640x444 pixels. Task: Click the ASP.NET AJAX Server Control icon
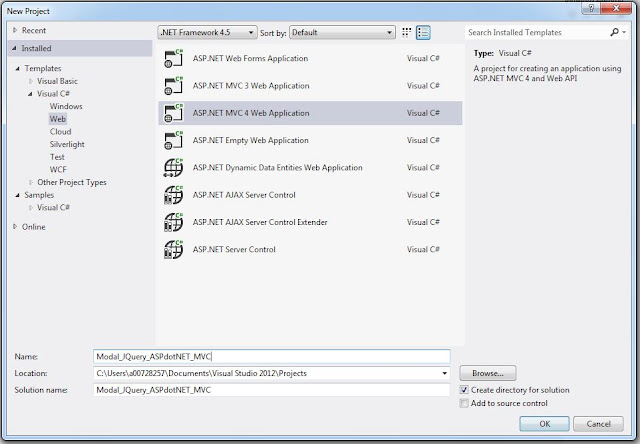tap(173, 195)
